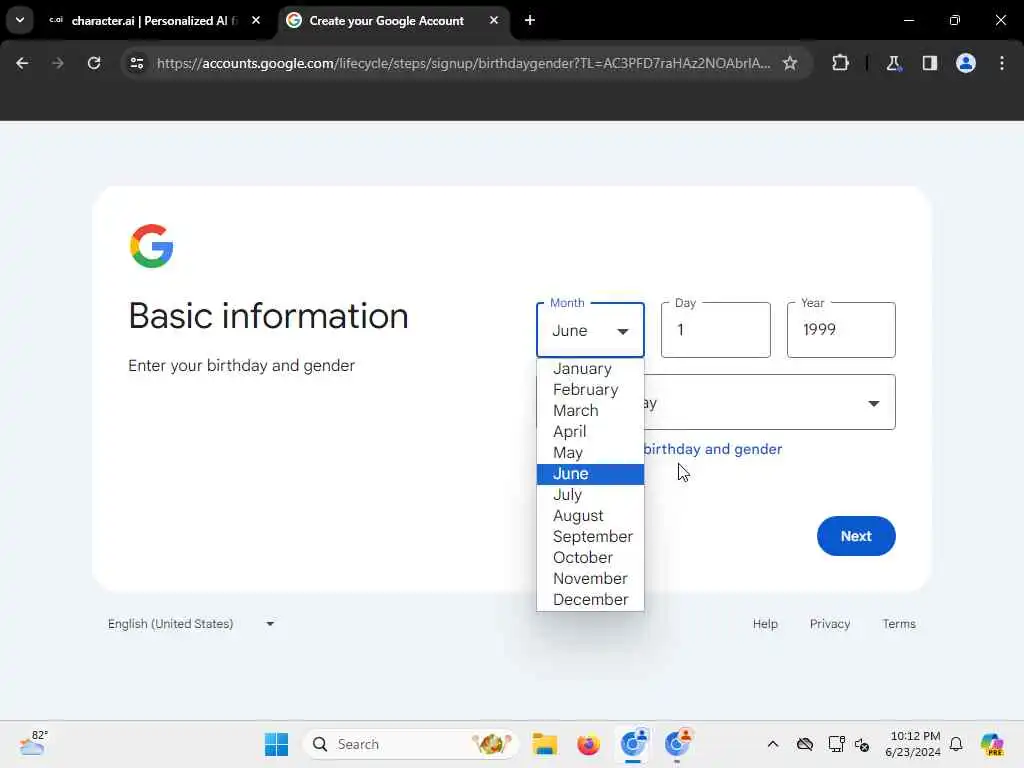Open the display/network tray icon
The height and width of the screenshot is (768, 1024).
836,744
